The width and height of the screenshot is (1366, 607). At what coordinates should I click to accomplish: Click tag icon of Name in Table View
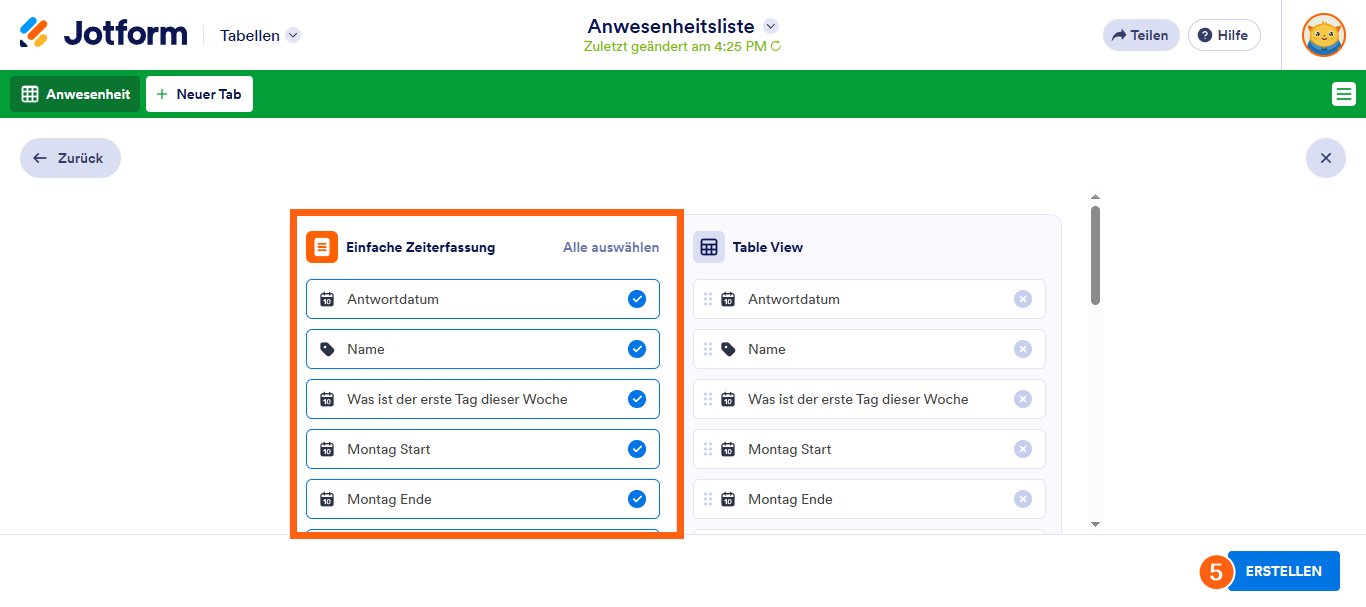coord(728,349)
